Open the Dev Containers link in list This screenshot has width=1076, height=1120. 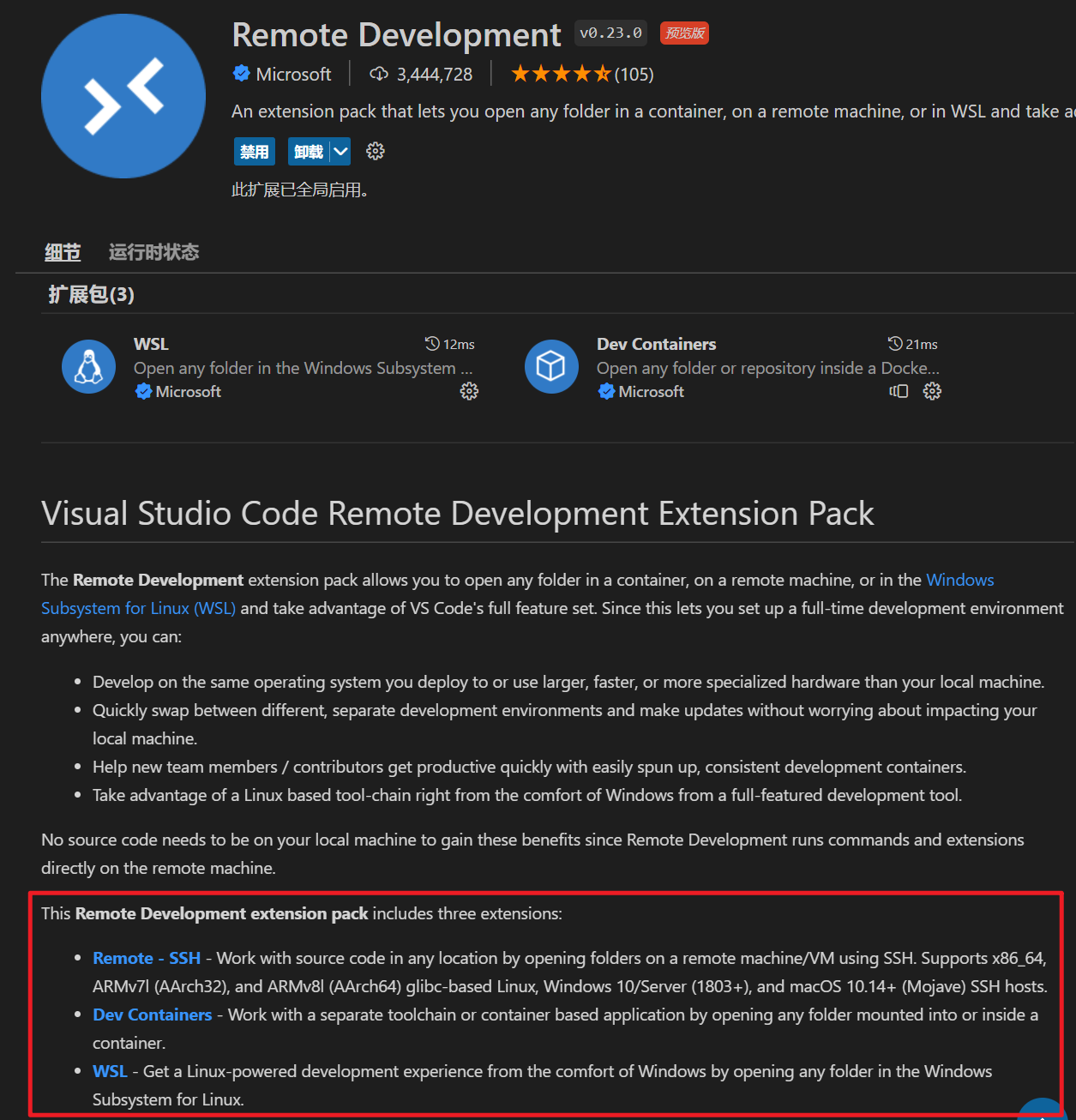pos(152,1015)
